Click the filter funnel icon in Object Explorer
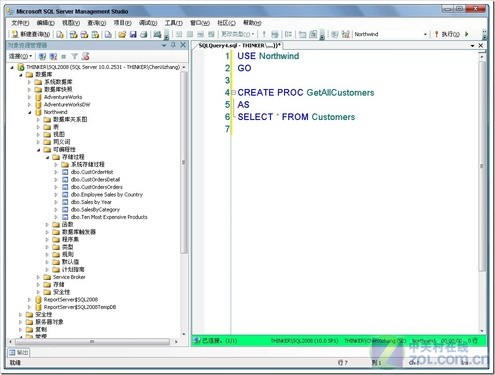Screen dimensions: 495x375 pyautogui.click(x=74, y=56)
